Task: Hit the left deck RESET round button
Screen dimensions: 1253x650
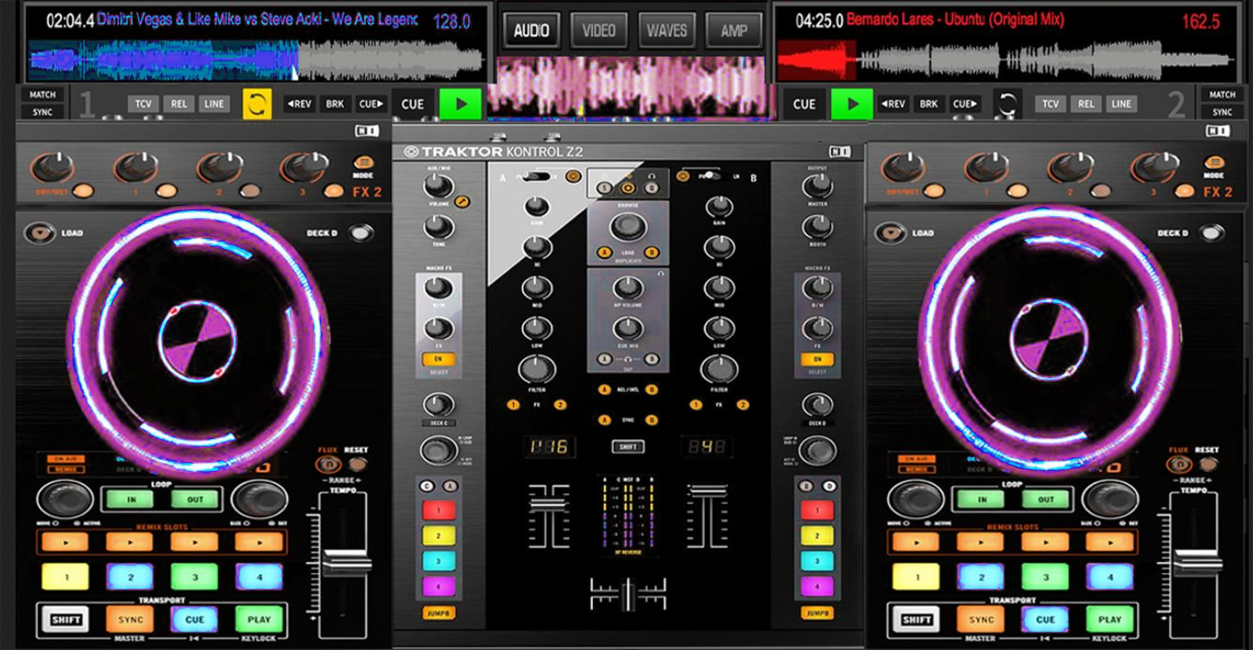Action: click(x=357, y=464)
